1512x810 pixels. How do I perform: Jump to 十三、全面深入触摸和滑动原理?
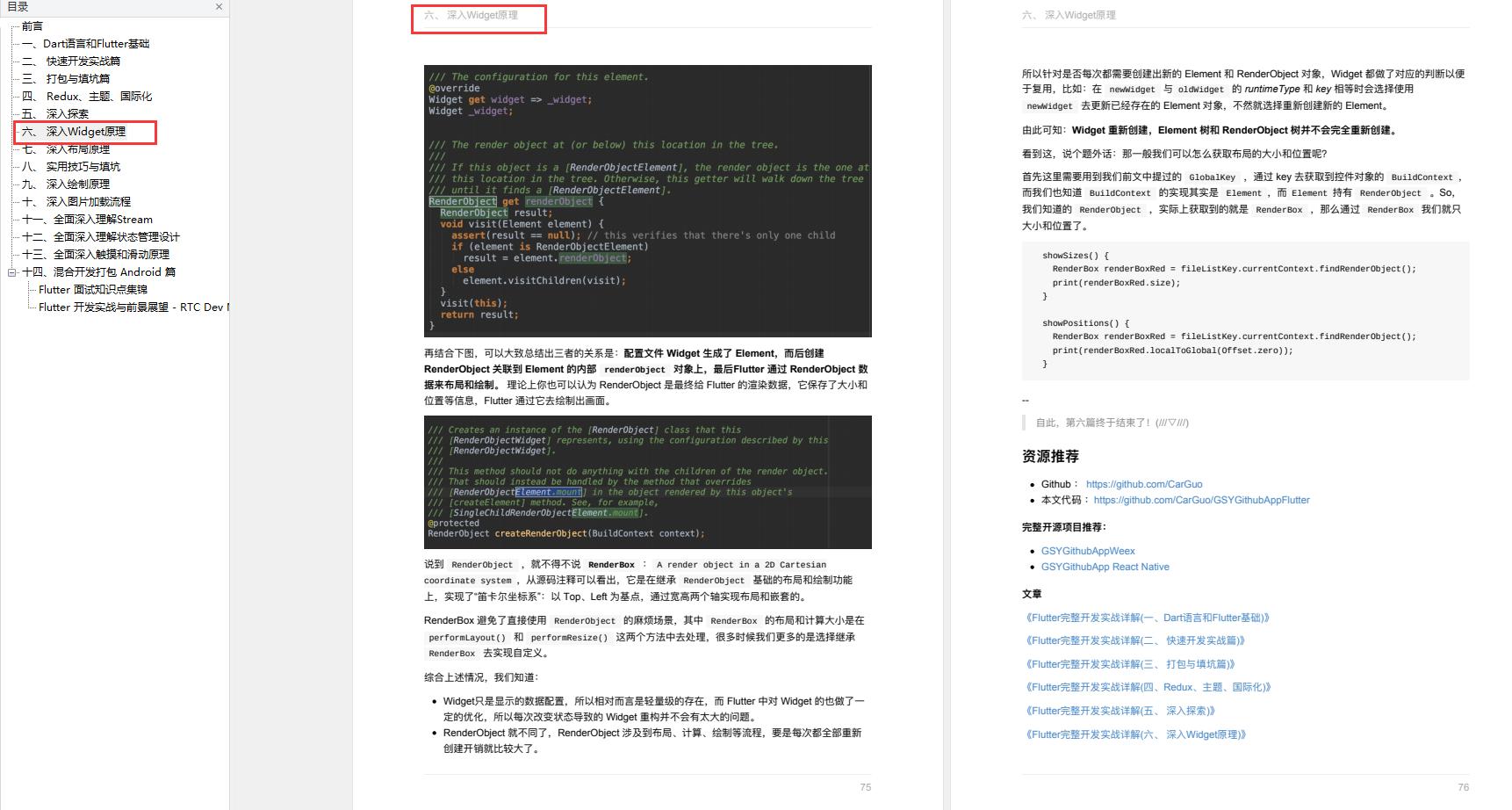coord(105,254)
